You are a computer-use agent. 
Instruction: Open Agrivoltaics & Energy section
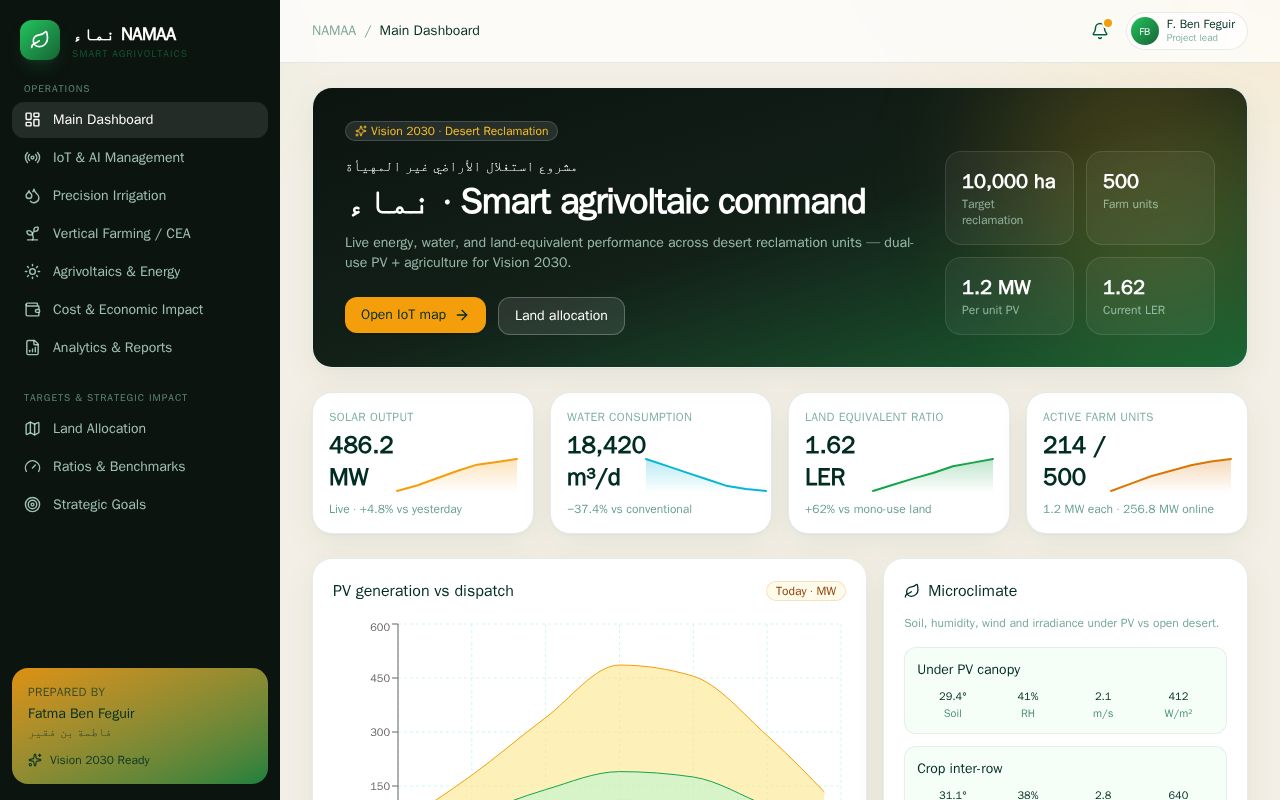tap(140, 271)
